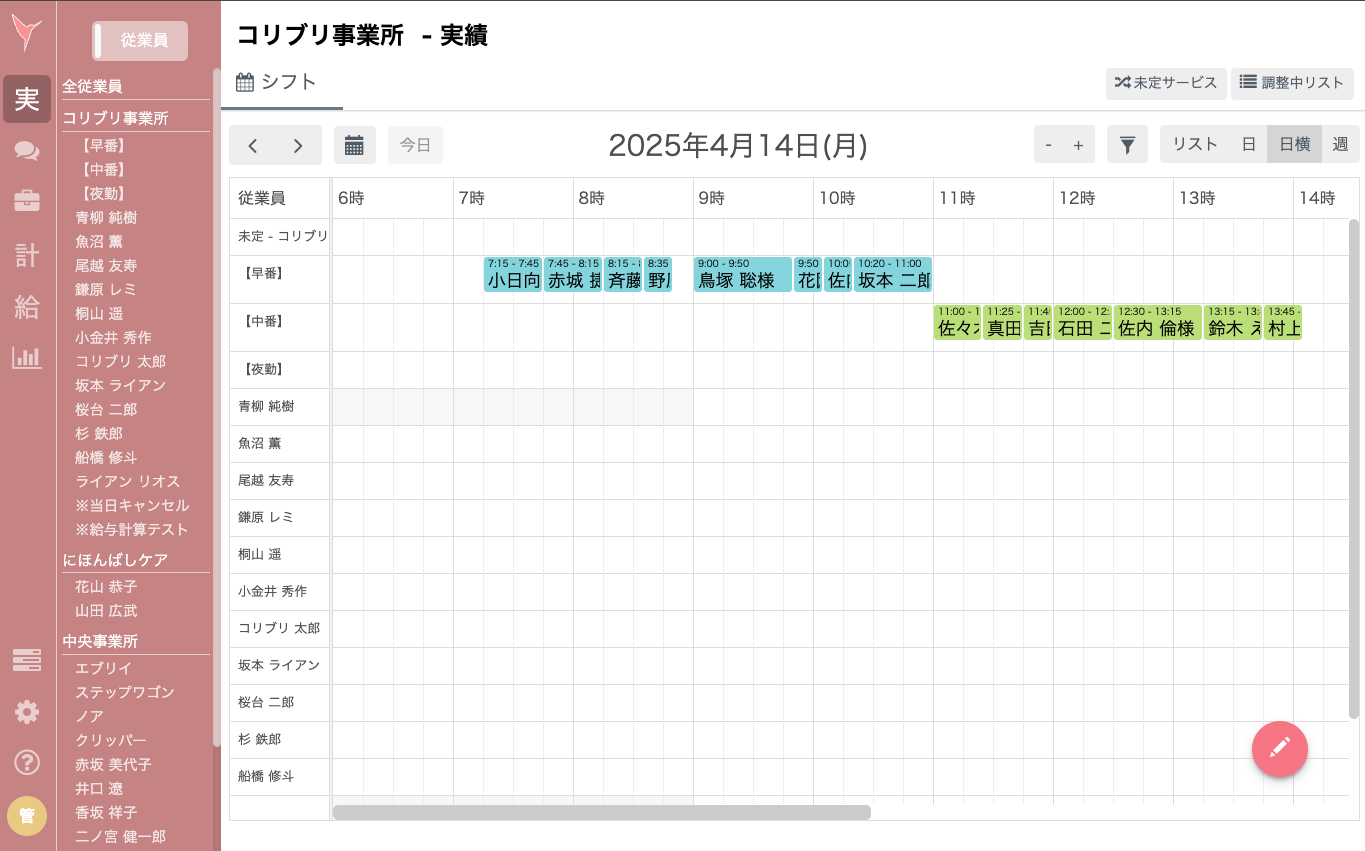
Task: Toggle the 従業員 button above the employee list
Action: [x=139, y=40]
